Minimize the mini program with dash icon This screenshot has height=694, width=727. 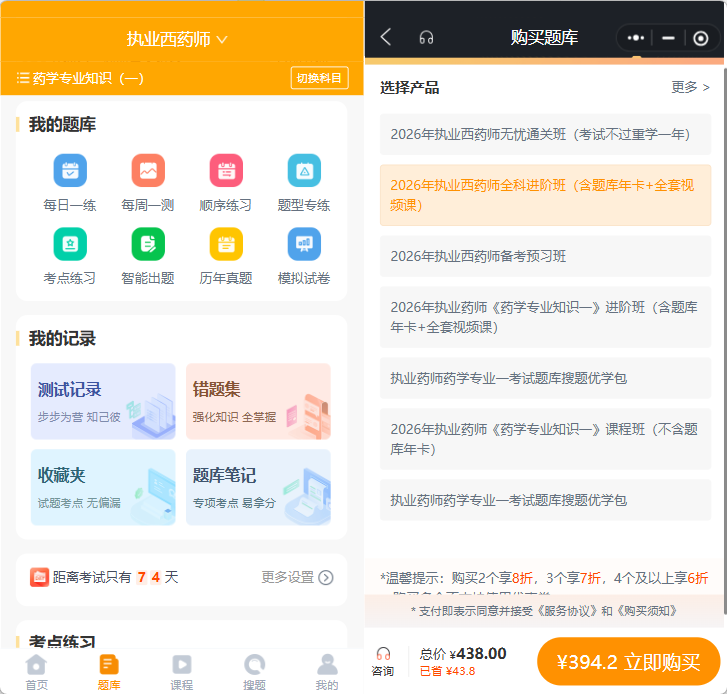pyautogui.click(x=668, y=38)
